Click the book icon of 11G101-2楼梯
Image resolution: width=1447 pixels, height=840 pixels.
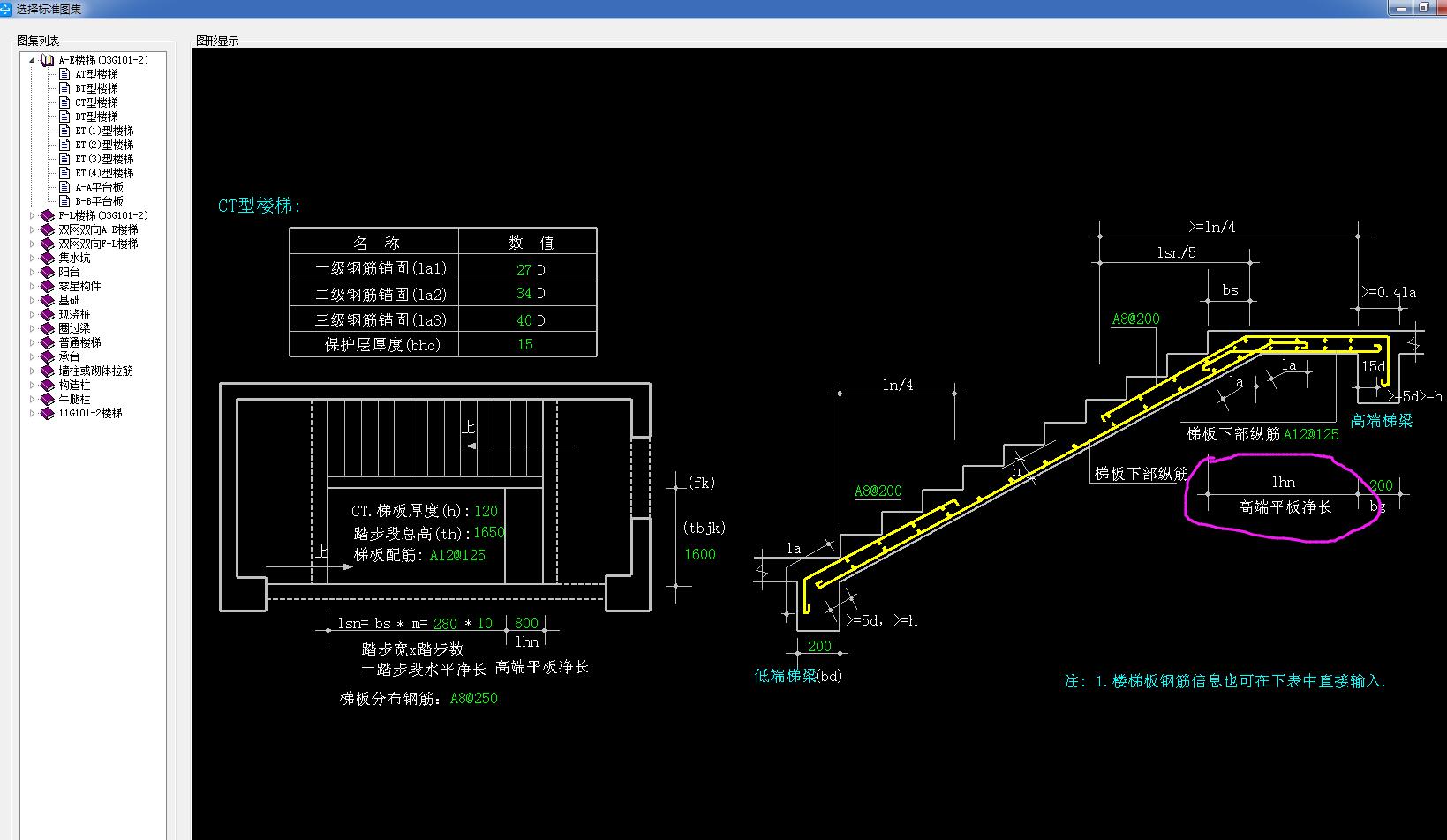48,413
